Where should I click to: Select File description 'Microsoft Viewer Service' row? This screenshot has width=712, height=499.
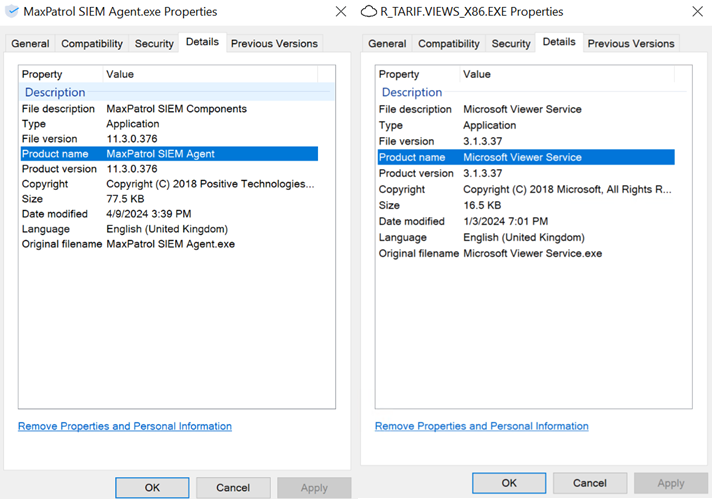(526, 109)
